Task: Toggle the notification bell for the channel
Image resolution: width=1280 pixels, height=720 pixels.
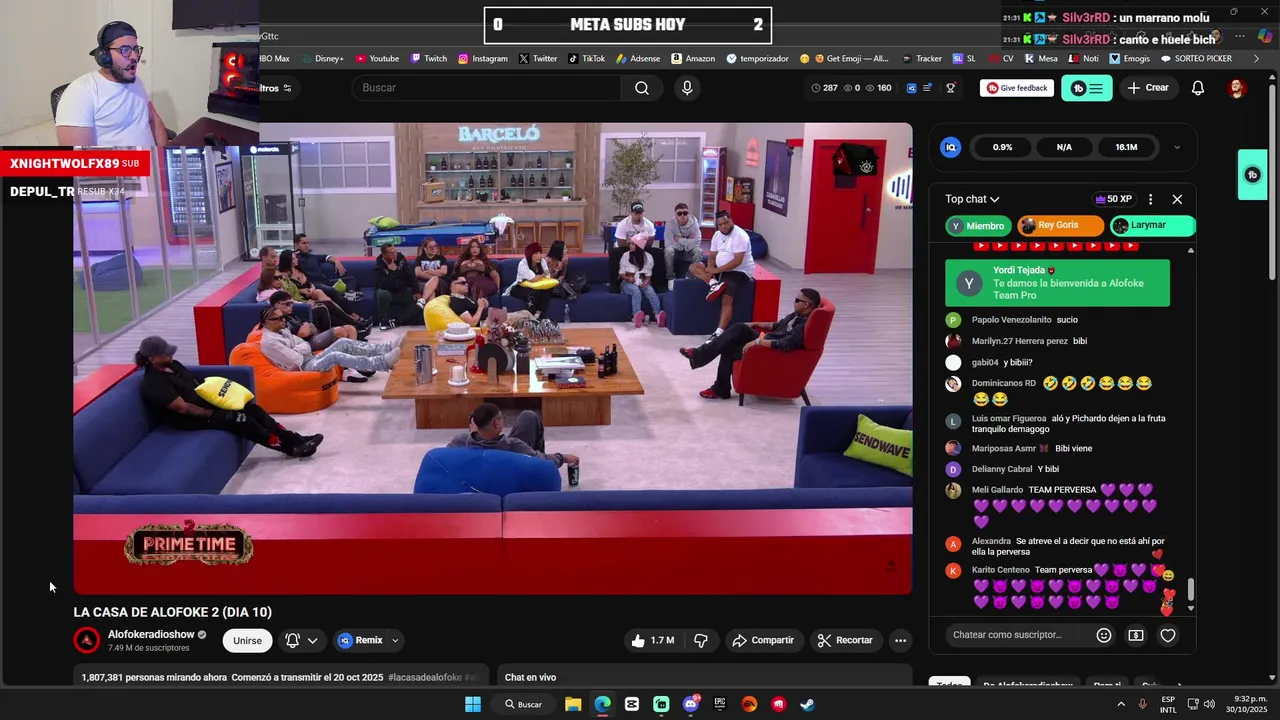Action: click(301, 640)
